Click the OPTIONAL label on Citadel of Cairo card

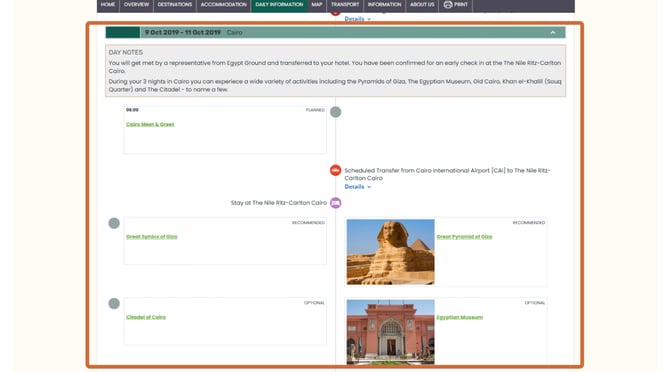click(314, 303)
